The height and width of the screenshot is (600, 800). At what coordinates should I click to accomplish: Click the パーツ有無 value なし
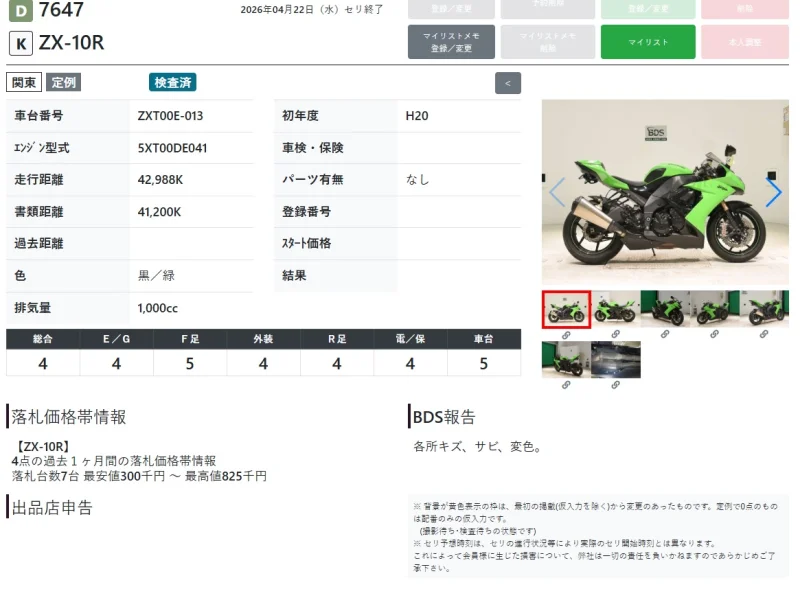point(417,180)
